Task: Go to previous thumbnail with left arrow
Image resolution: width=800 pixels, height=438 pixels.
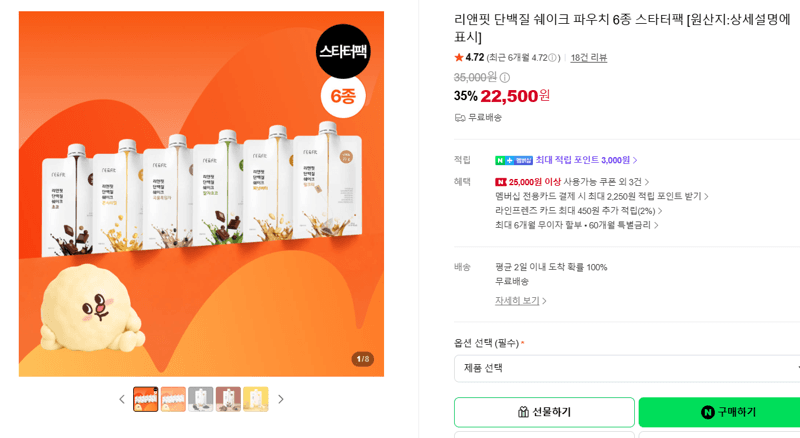Action: coord(121,399)
